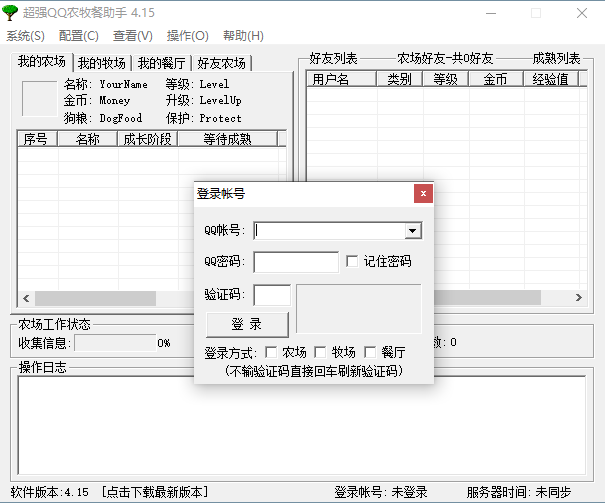The image size is (605, 503).
Task: Switch to the 我的农场 tab
Action: [x=42, y=62]
